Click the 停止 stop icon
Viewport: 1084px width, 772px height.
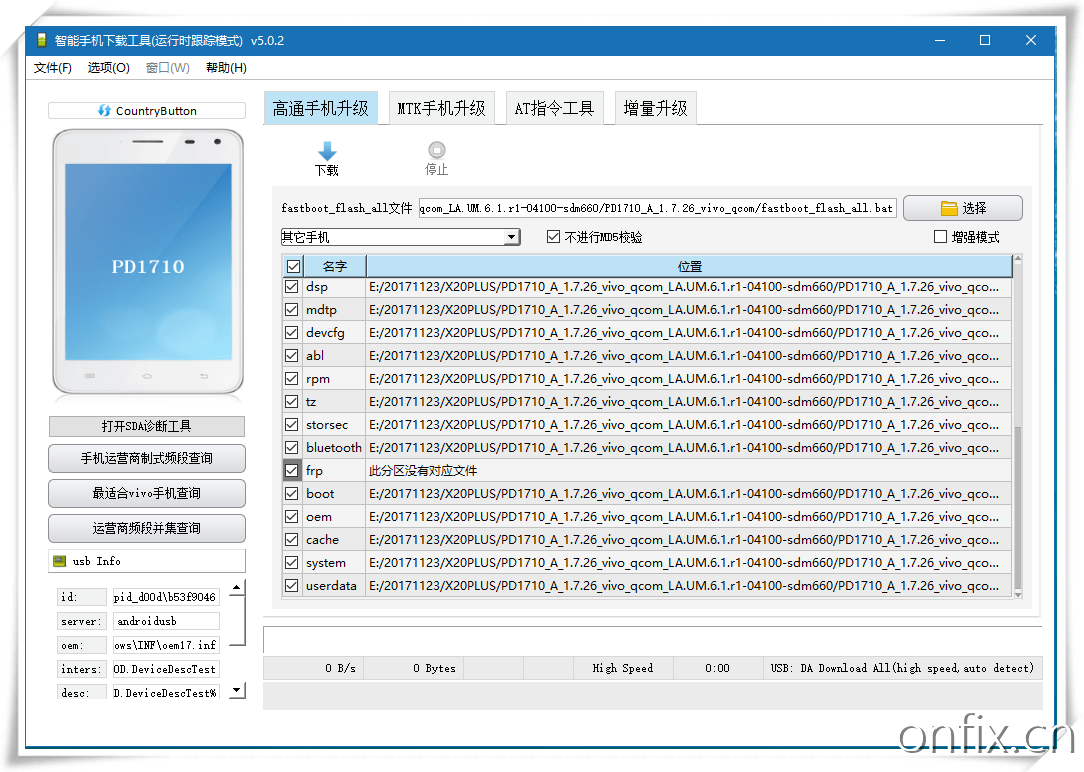[436, 148]
